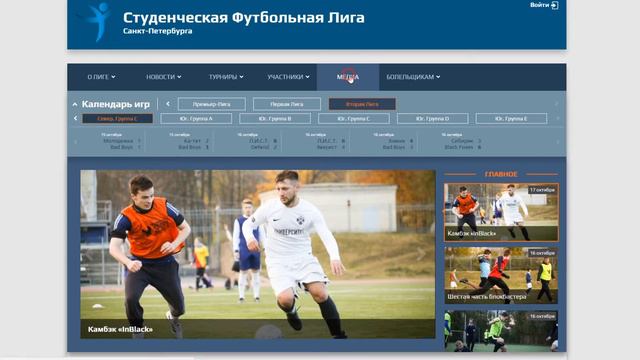The height and width of the screenshot is (360, 640).
Task: Expand the НОВОСТИ dropdown menu
Action: [x=164, y=77]
